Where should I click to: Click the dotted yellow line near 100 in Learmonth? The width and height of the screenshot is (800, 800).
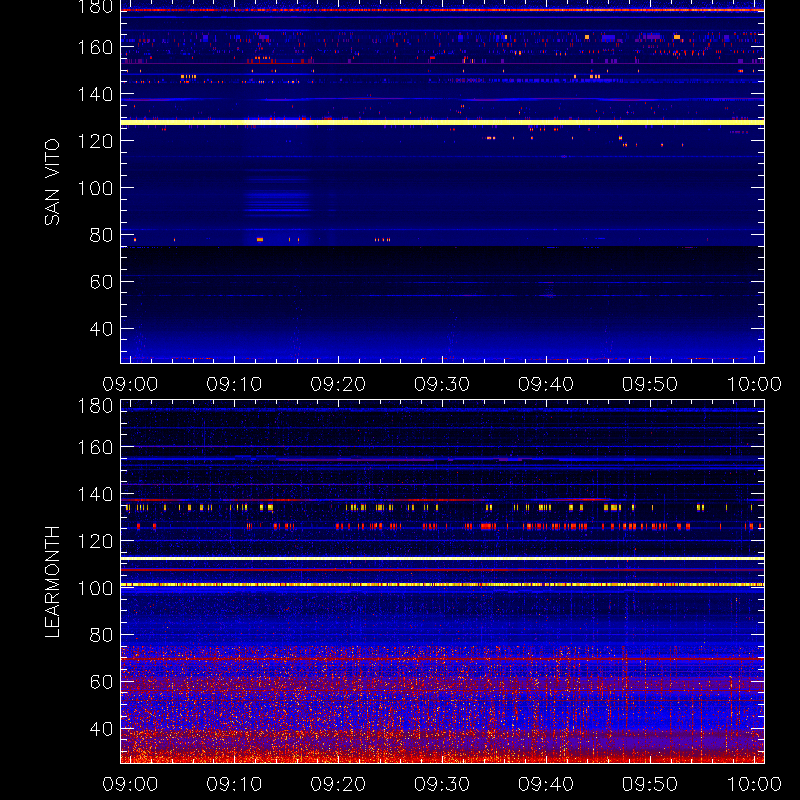point(442,585)
